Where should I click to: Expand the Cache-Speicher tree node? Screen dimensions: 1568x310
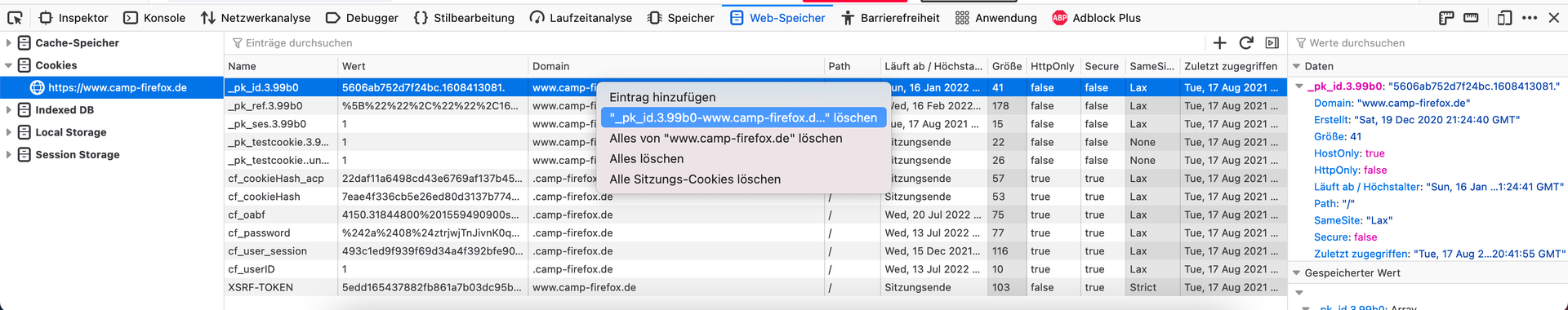8,42
